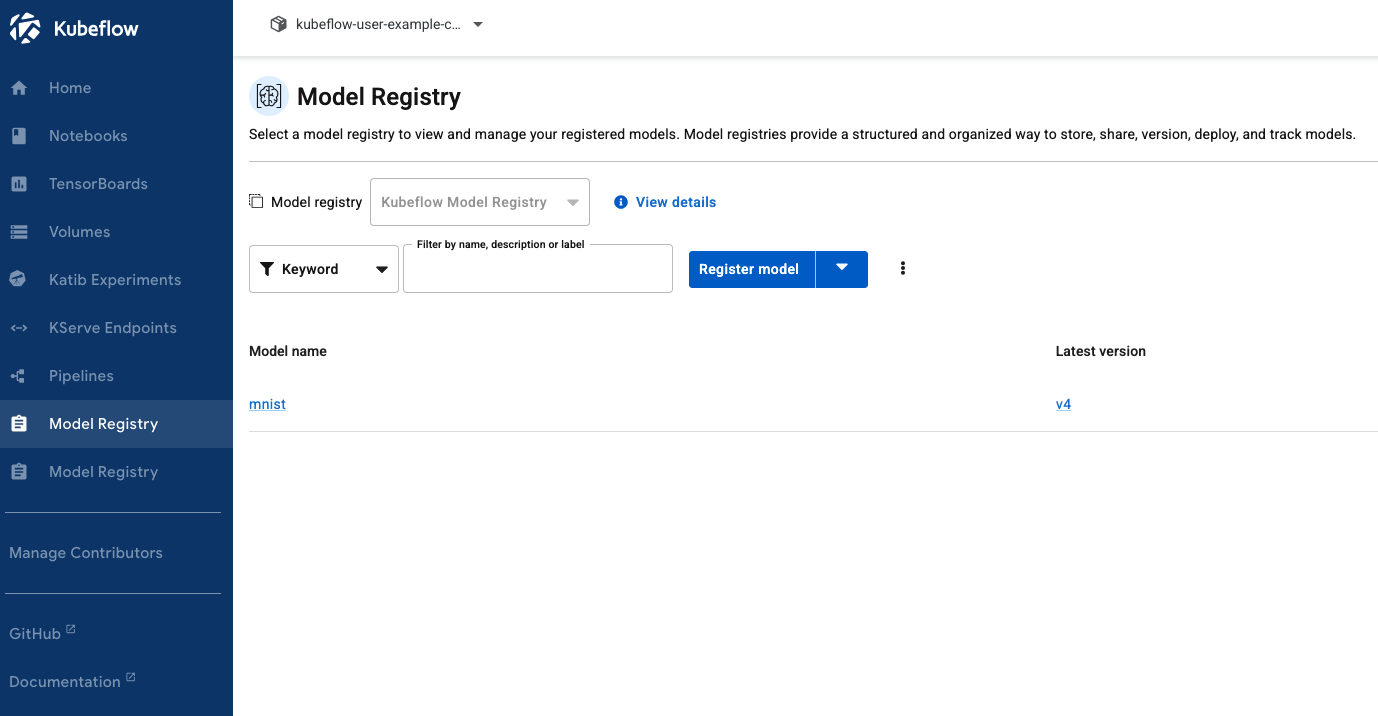Viewport: 1378px width, 716px height.
Task: Click the info icon next to View details
Action: click(622, 202)
